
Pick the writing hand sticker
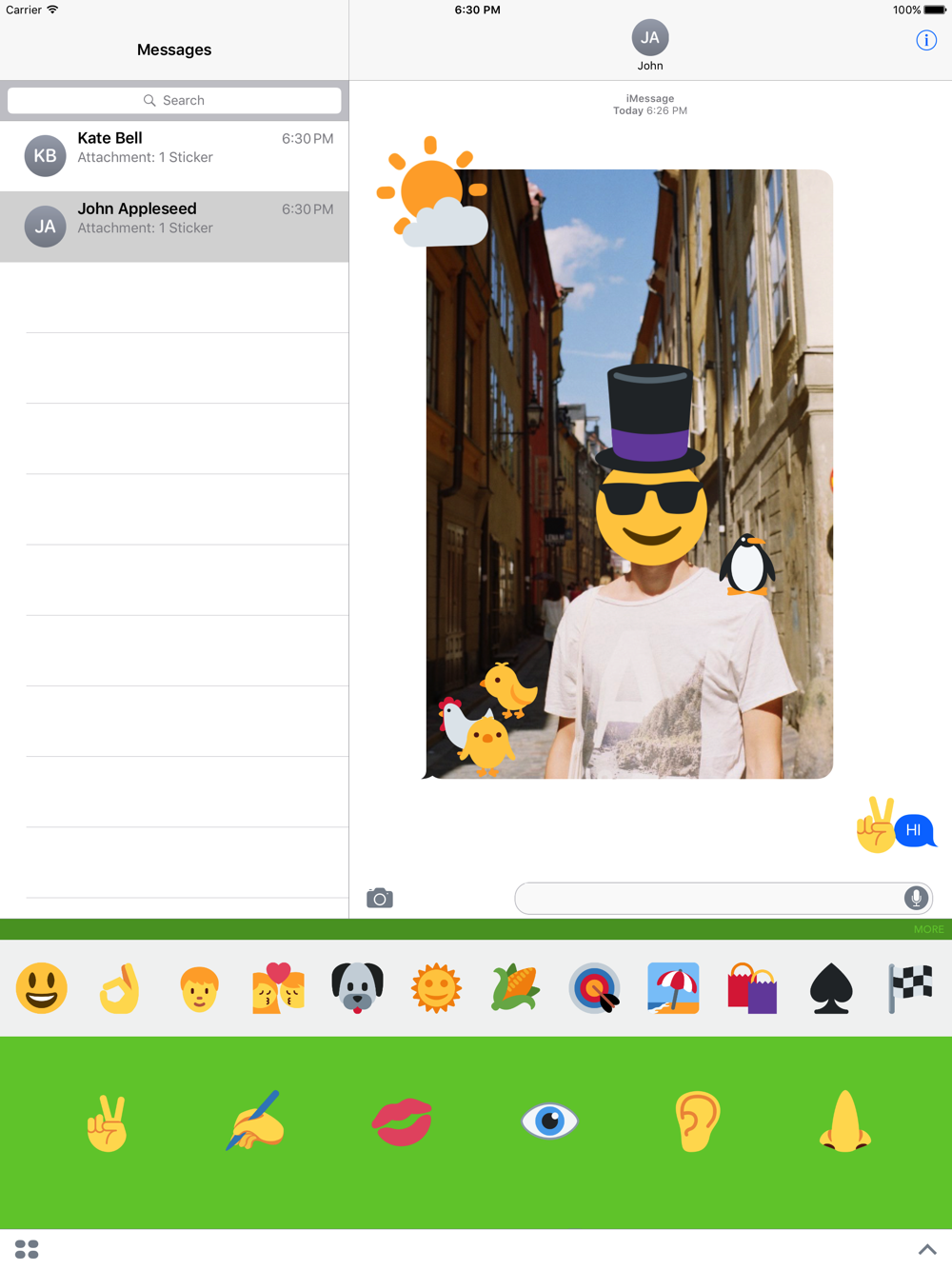coord(254,1121)
